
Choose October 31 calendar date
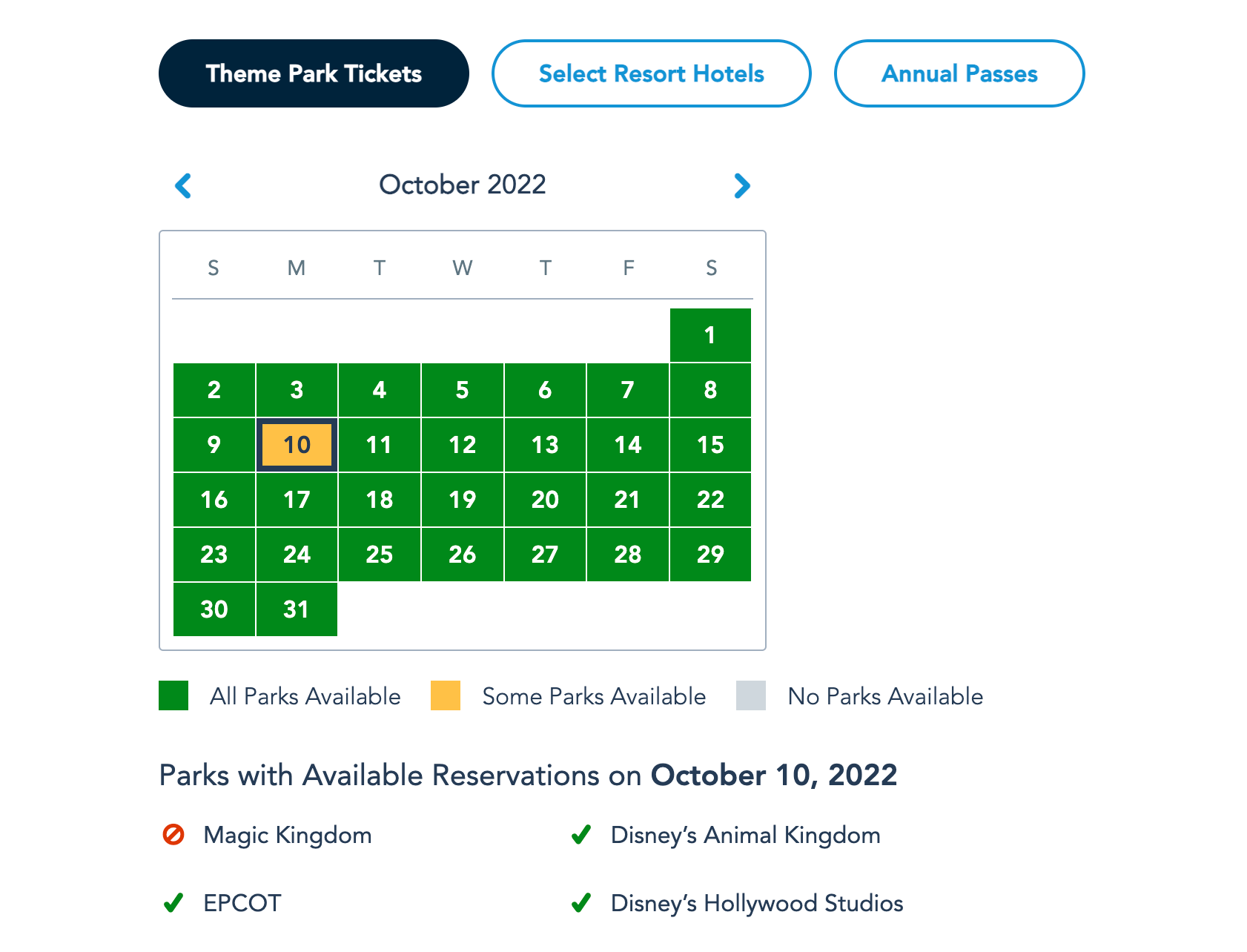tap(297, 609)
